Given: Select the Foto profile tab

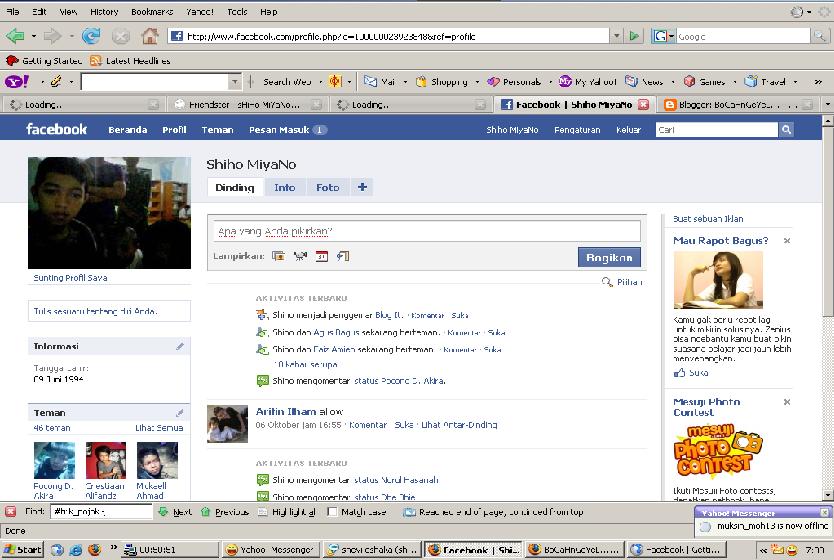Looking at the screenshot, I should [327, 187].
